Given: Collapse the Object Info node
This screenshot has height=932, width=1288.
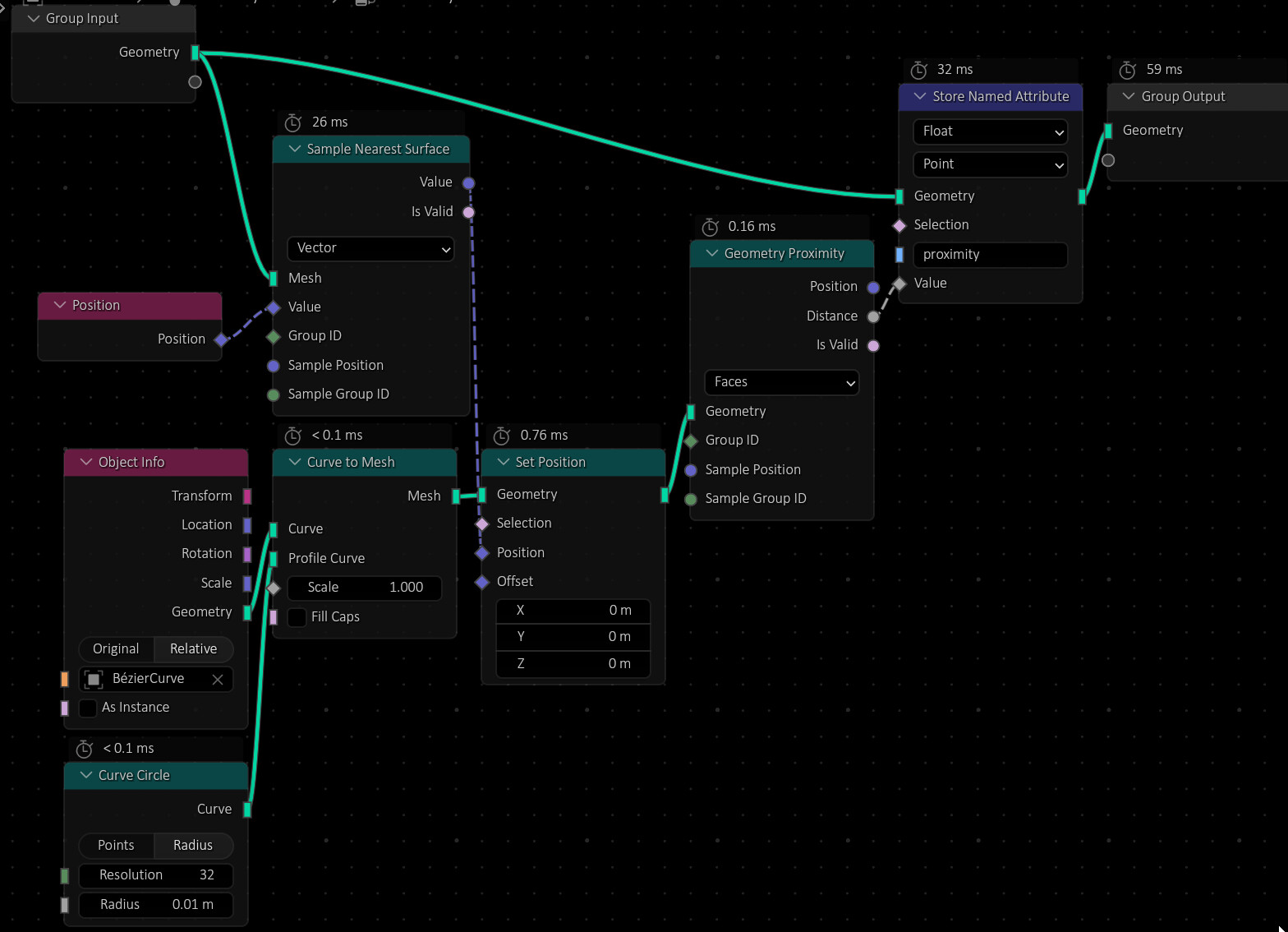Looking at the screenshot, I should (x=86, y=462).
